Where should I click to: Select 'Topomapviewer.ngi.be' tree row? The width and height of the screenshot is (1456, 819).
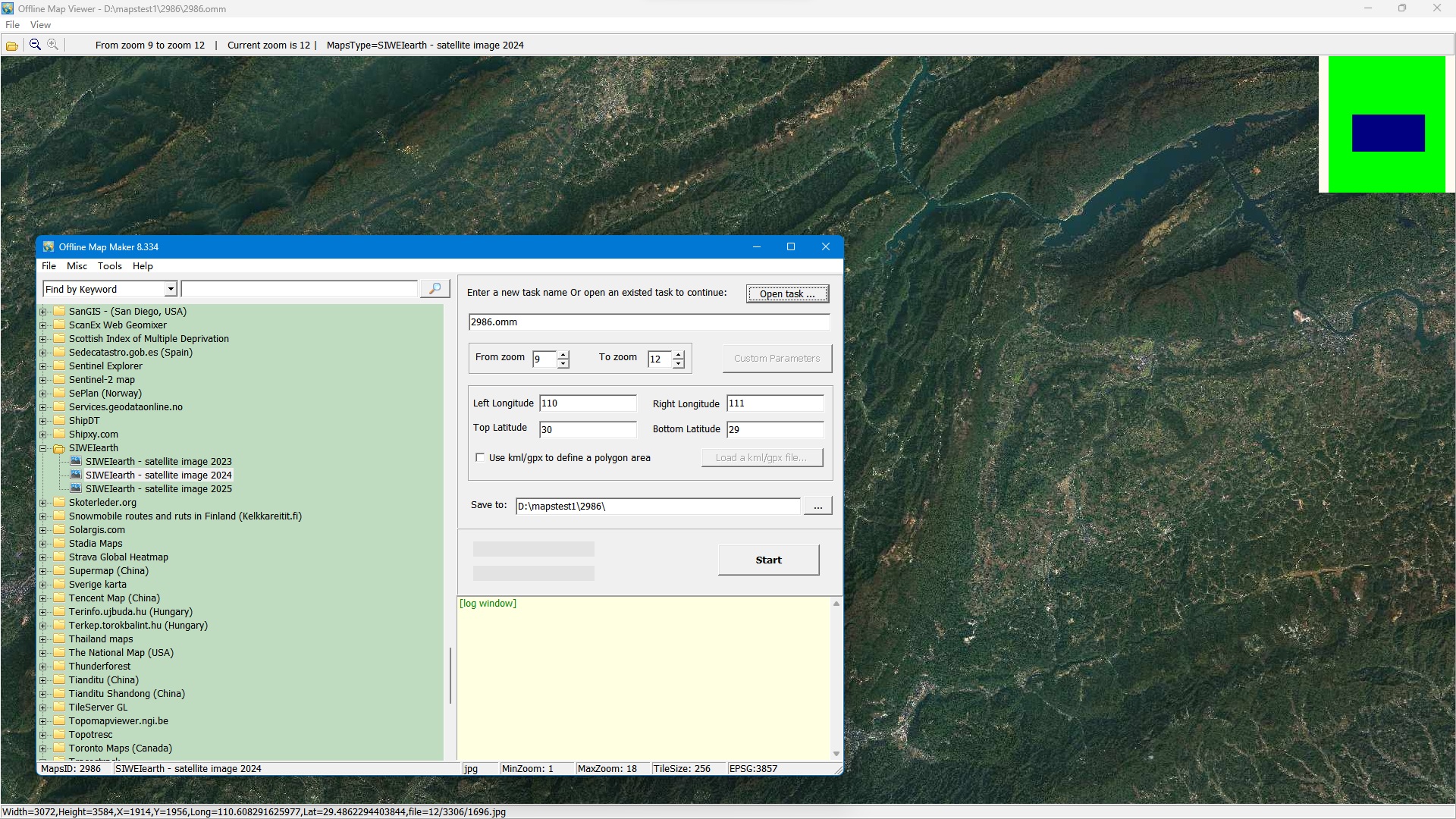[x=118, y=721]
